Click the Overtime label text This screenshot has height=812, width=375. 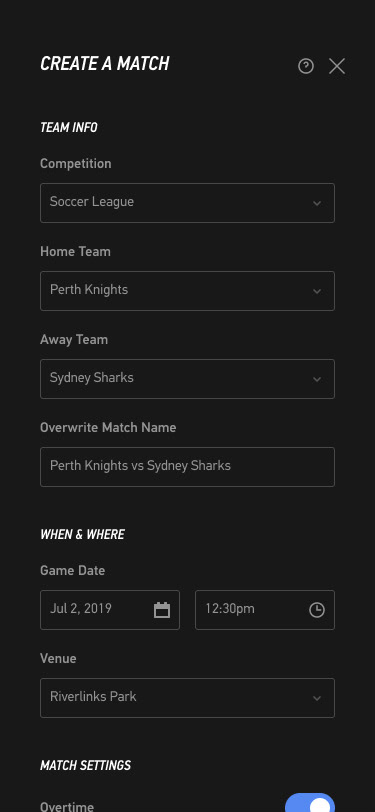click(67, 806)
